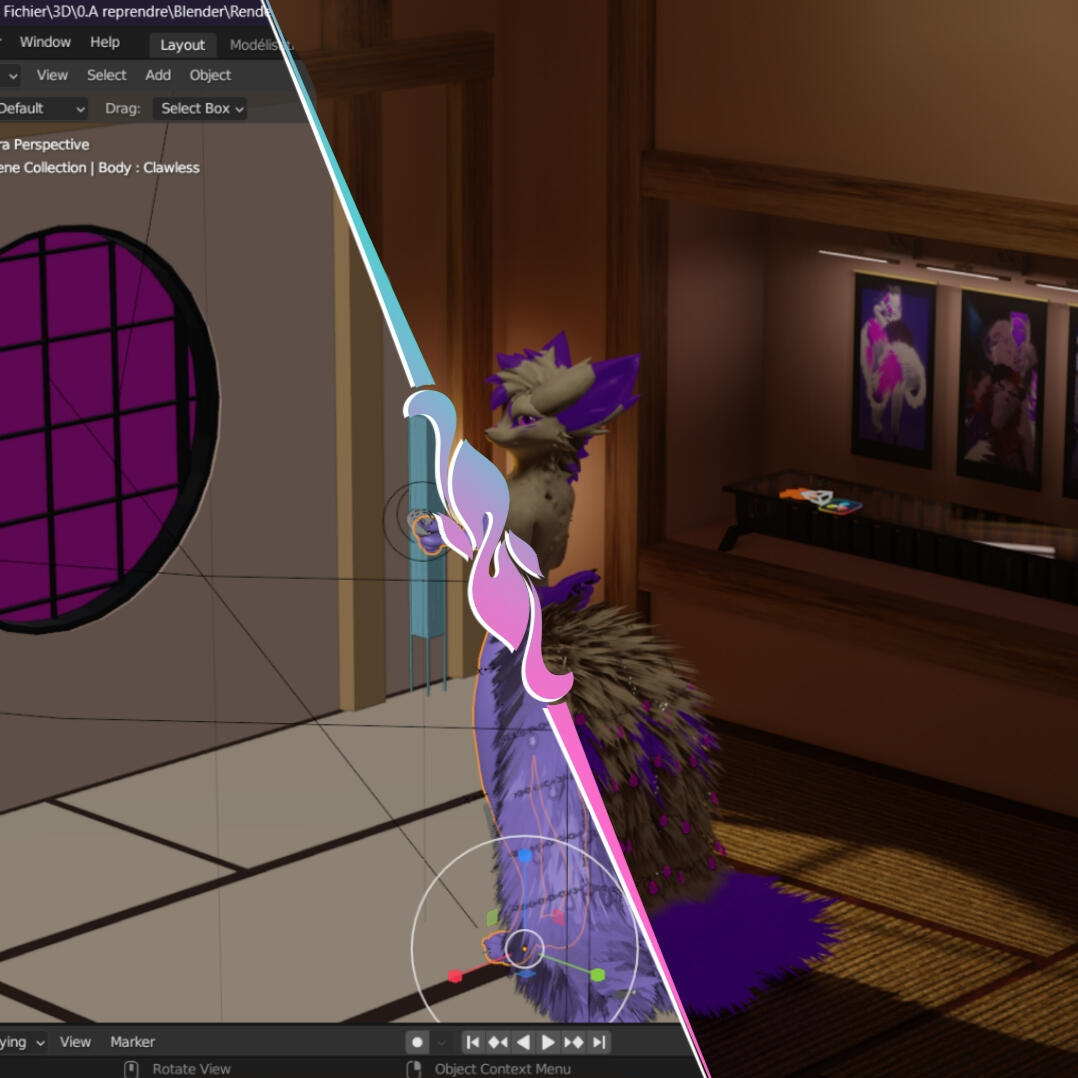Open the Help menu

(x=105, y=42)
